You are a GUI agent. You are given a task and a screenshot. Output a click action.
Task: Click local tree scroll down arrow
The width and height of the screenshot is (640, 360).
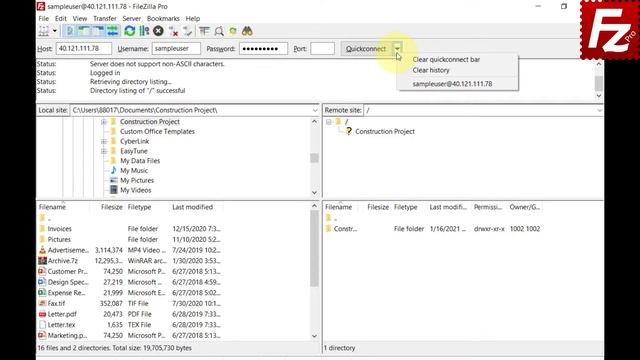(x=314, y=193)
